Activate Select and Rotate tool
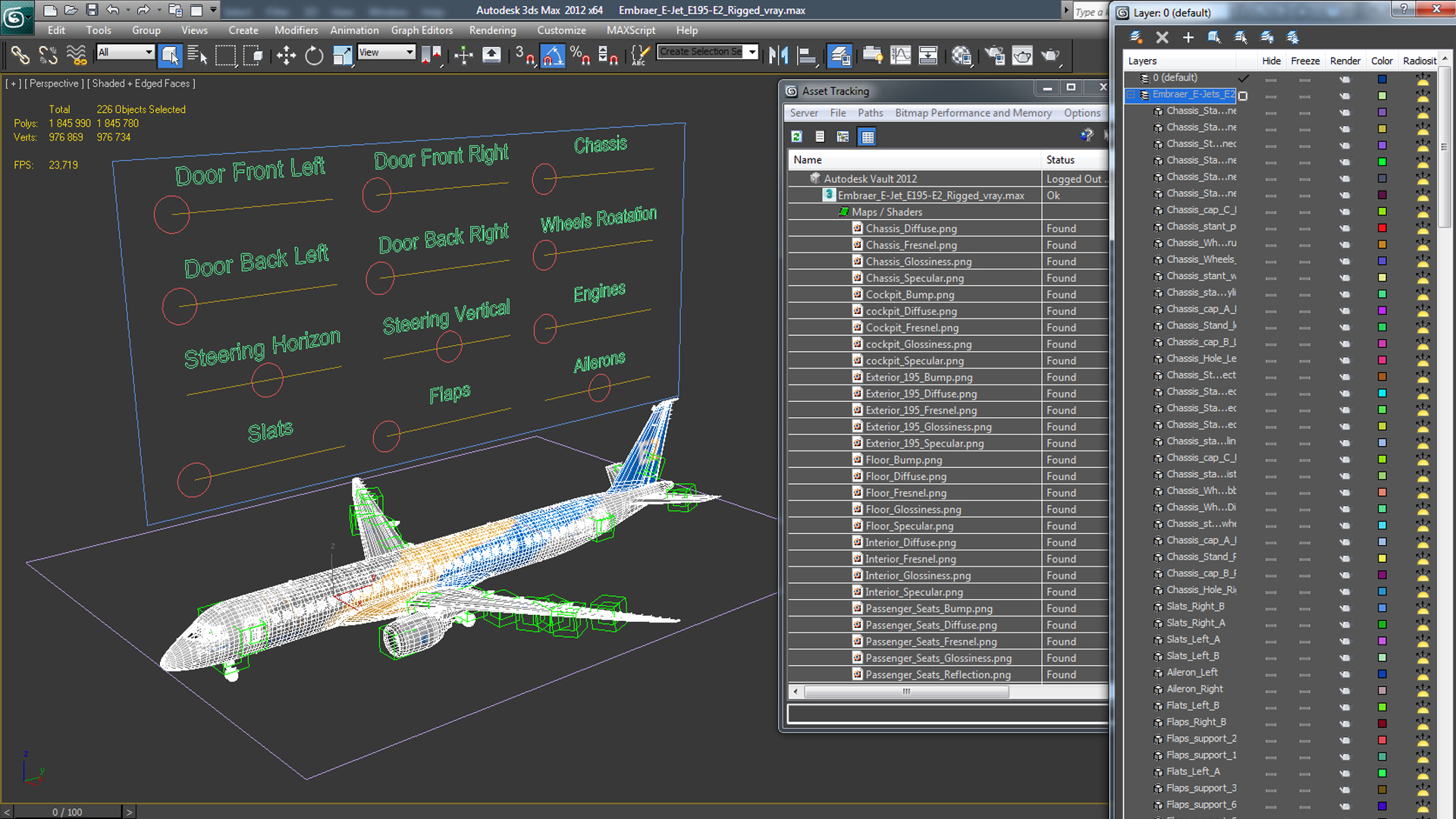Image resolution: width=1456 pixels, height=819 pixels. [x=313, y=55]
